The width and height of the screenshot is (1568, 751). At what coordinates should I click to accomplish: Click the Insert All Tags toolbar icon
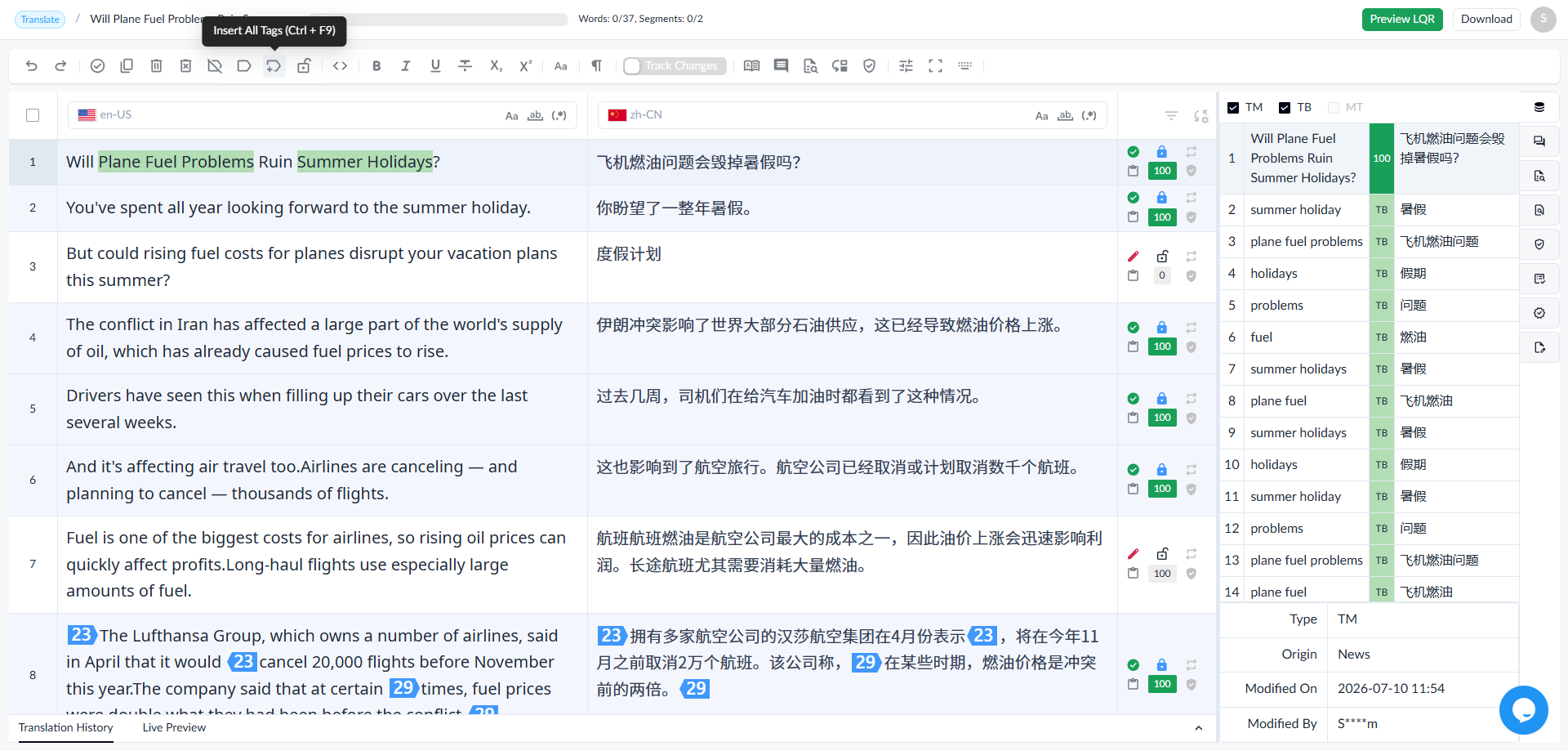(x=274, y=66)
